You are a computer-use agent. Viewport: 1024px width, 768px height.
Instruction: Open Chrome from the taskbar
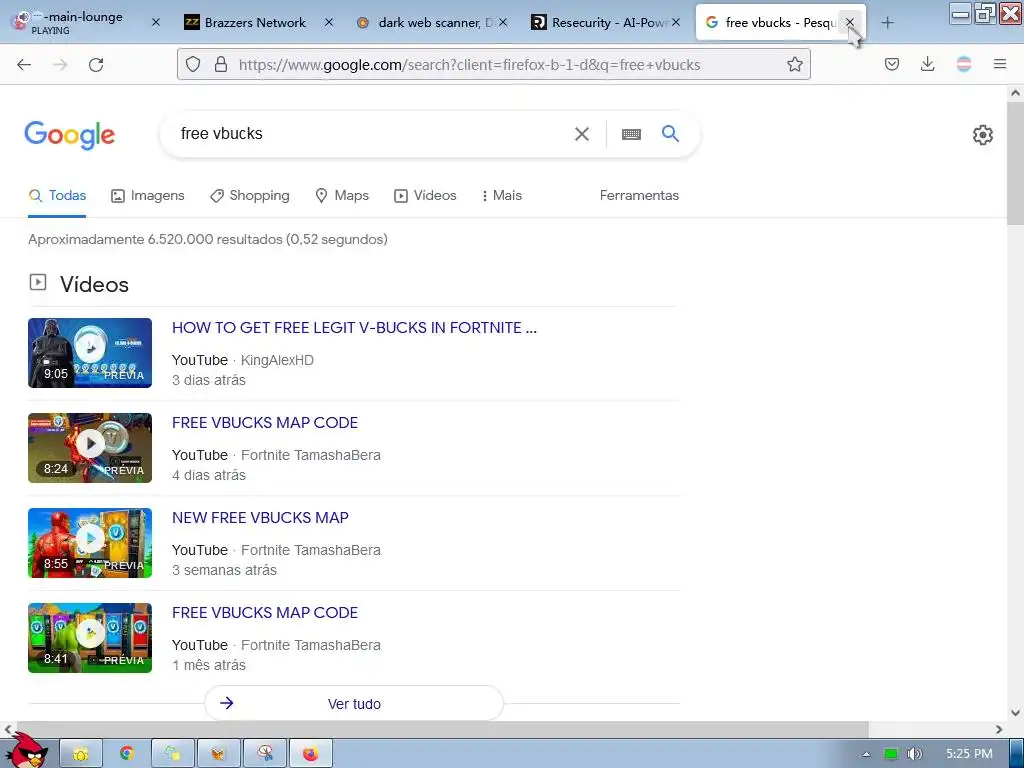[126, 754]
